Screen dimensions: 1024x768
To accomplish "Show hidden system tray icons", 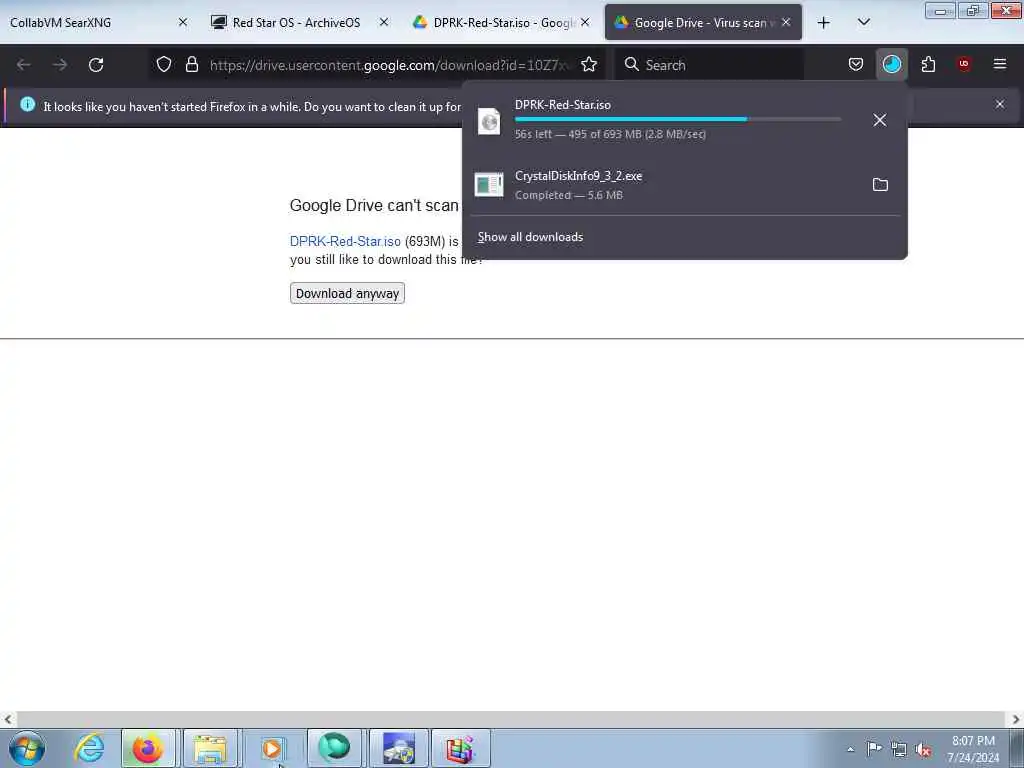I will pos(850,749).
